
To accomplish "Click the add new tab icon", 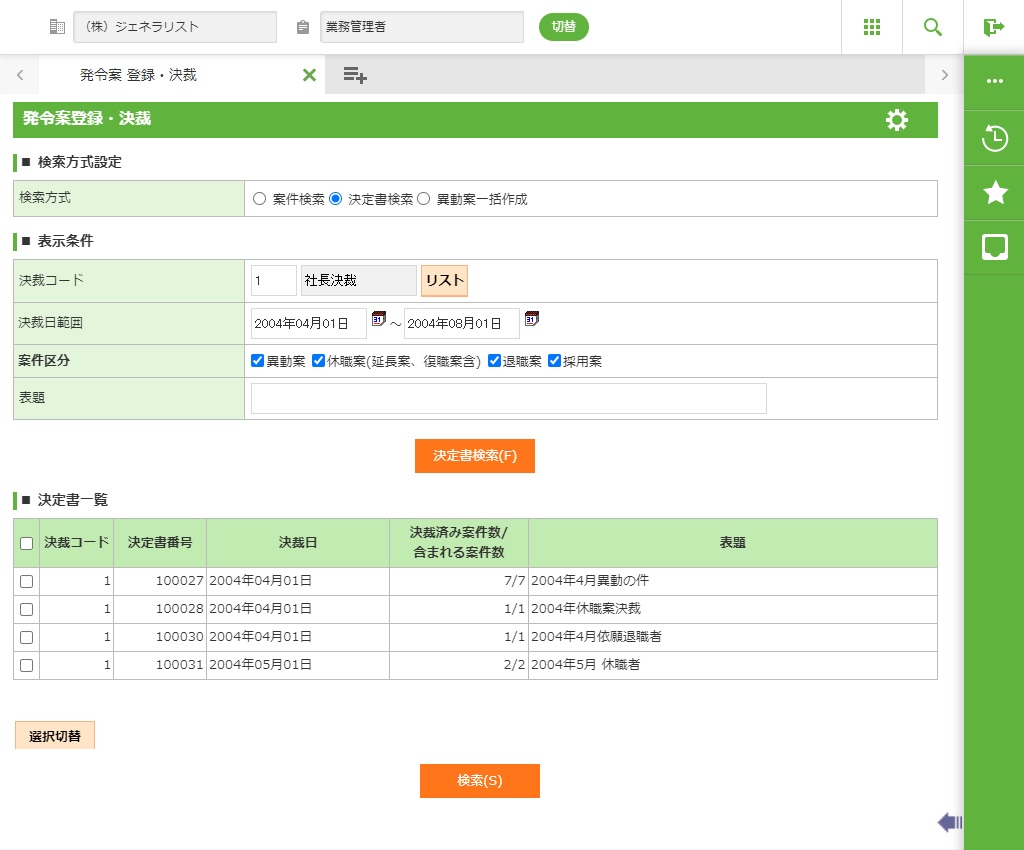I will (355, 75).
